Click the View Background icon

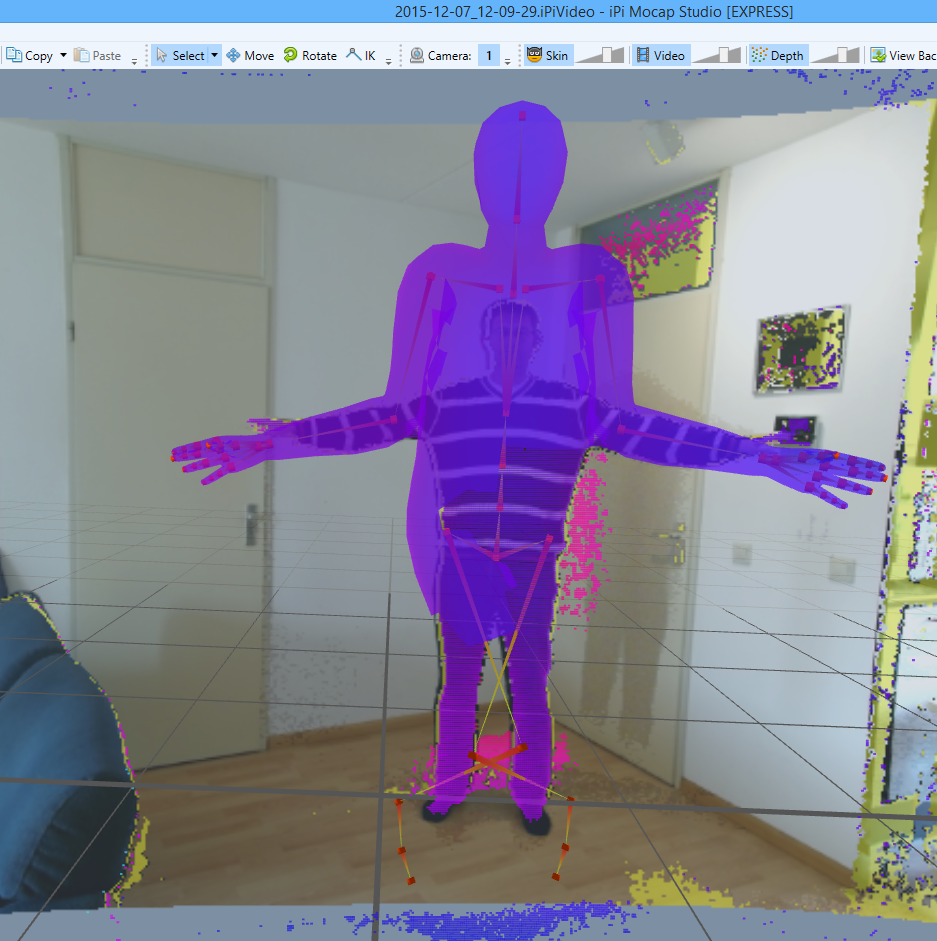[878, 55]
